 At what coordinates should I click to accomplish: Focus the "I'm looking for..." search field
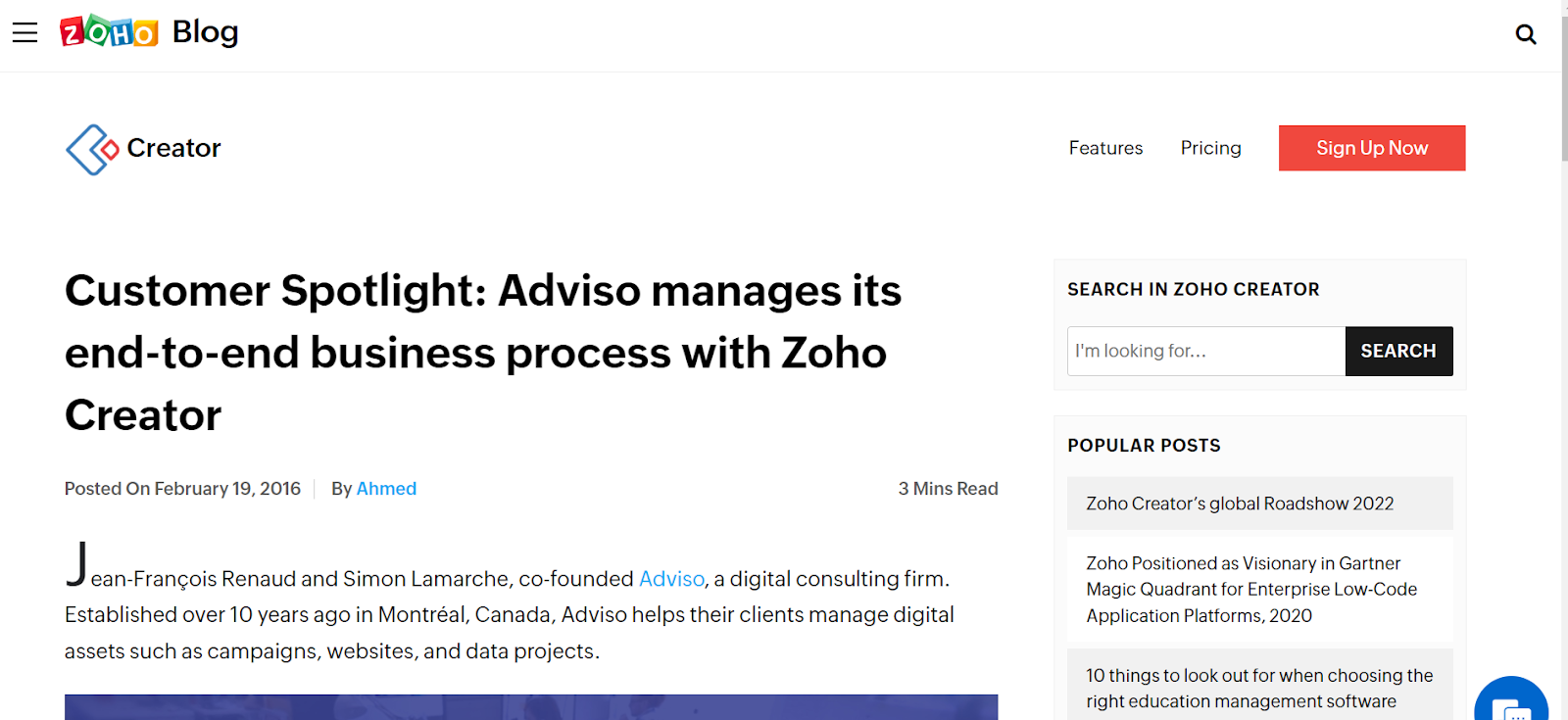tap(1205, 351)
